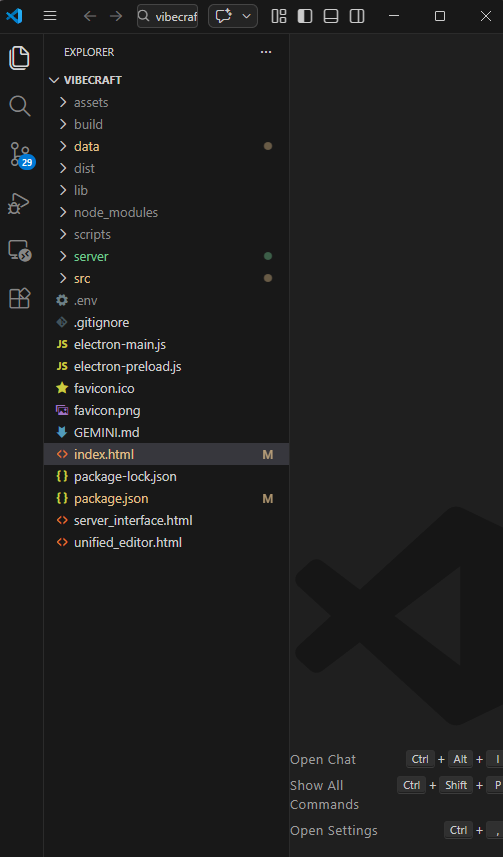
Task: Toggle the primary side bar
Action: pyautogui.click(x=305, y=16)
